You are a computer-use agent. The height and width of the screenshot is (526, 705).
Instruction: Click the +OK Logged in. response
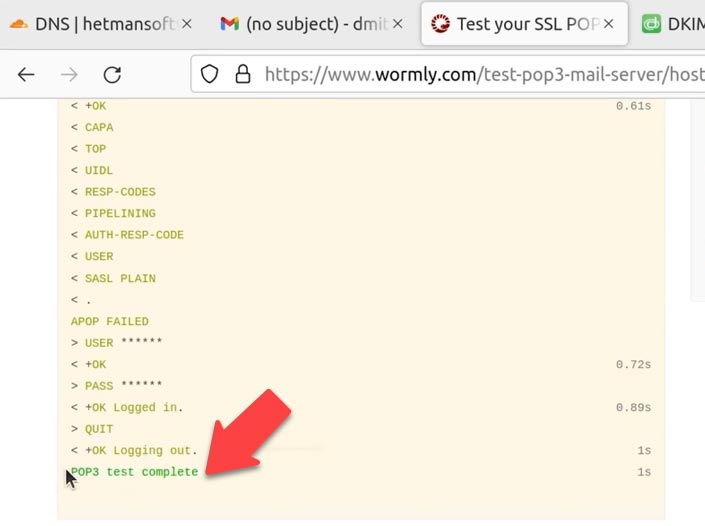(x=127, y=407)
